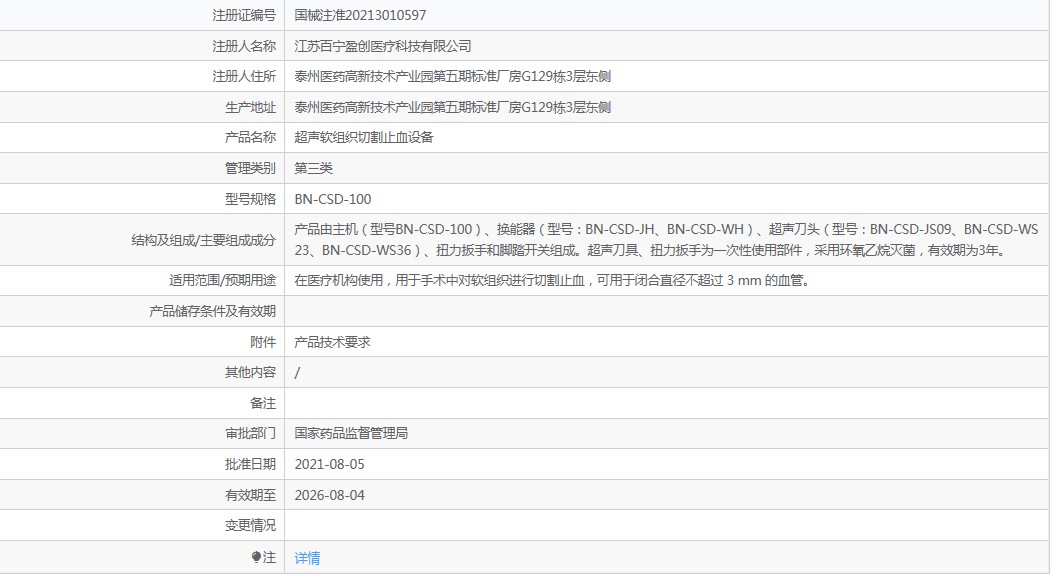
Task: Select registration number 国械注准20213010597
Action: click(360, 15)
